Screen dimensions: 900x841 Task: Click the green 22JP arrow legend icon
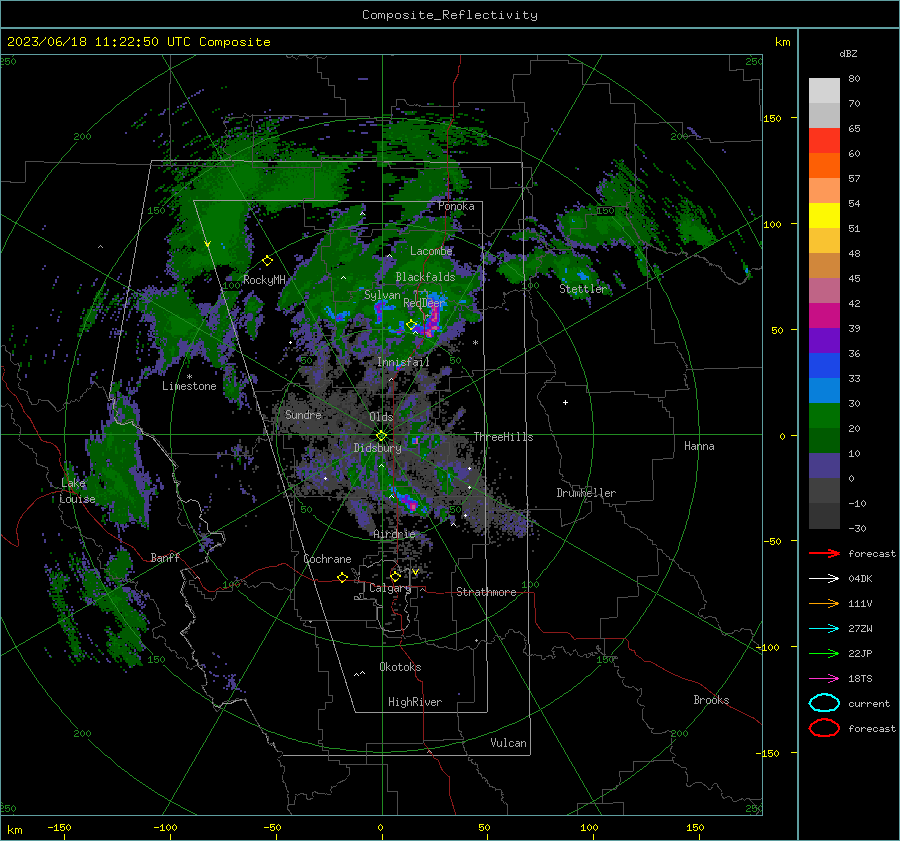tap(824, 653)
